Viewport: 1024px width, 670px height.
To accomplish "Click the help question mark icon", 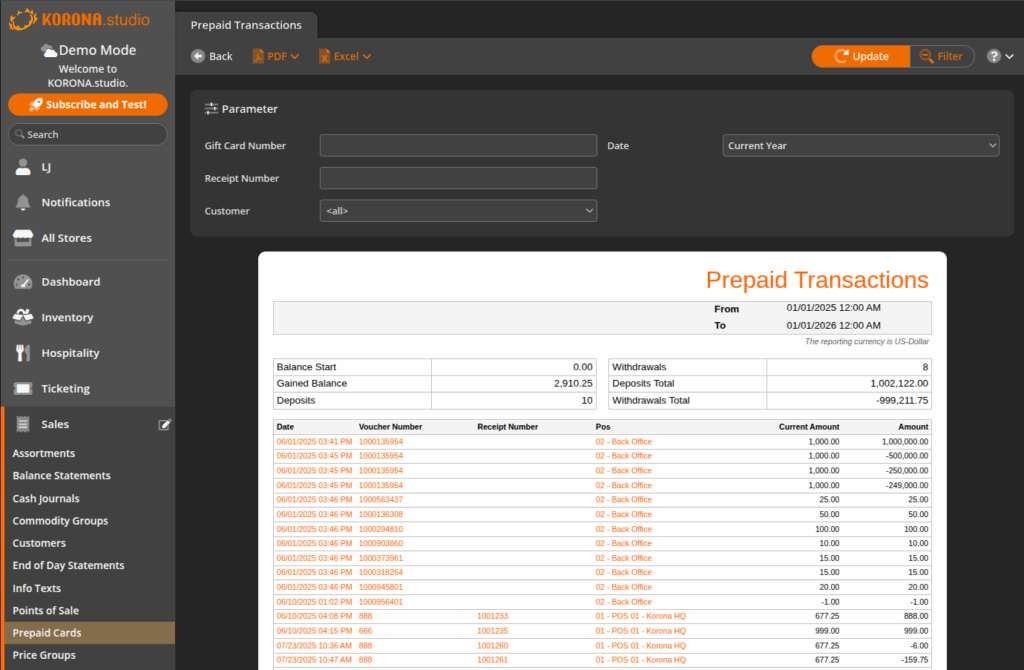I will [x=993, y=56].
